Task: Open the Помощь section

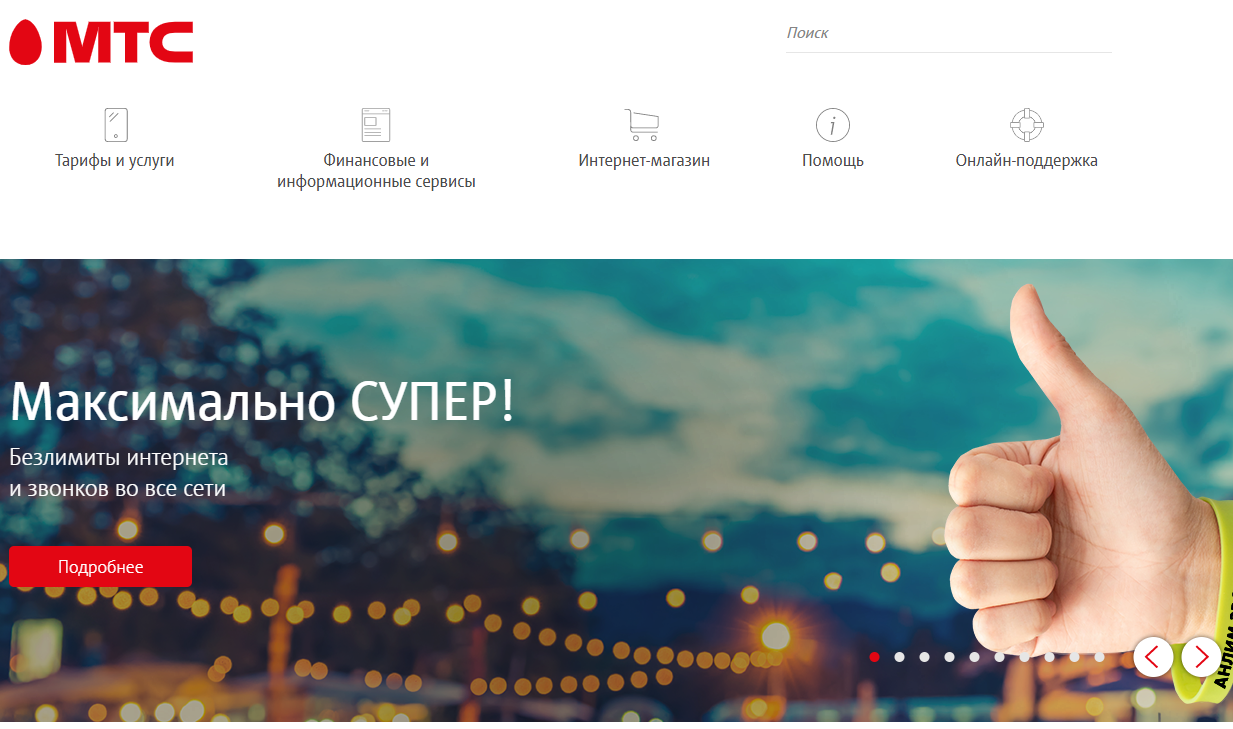Action: coord(833,160)
